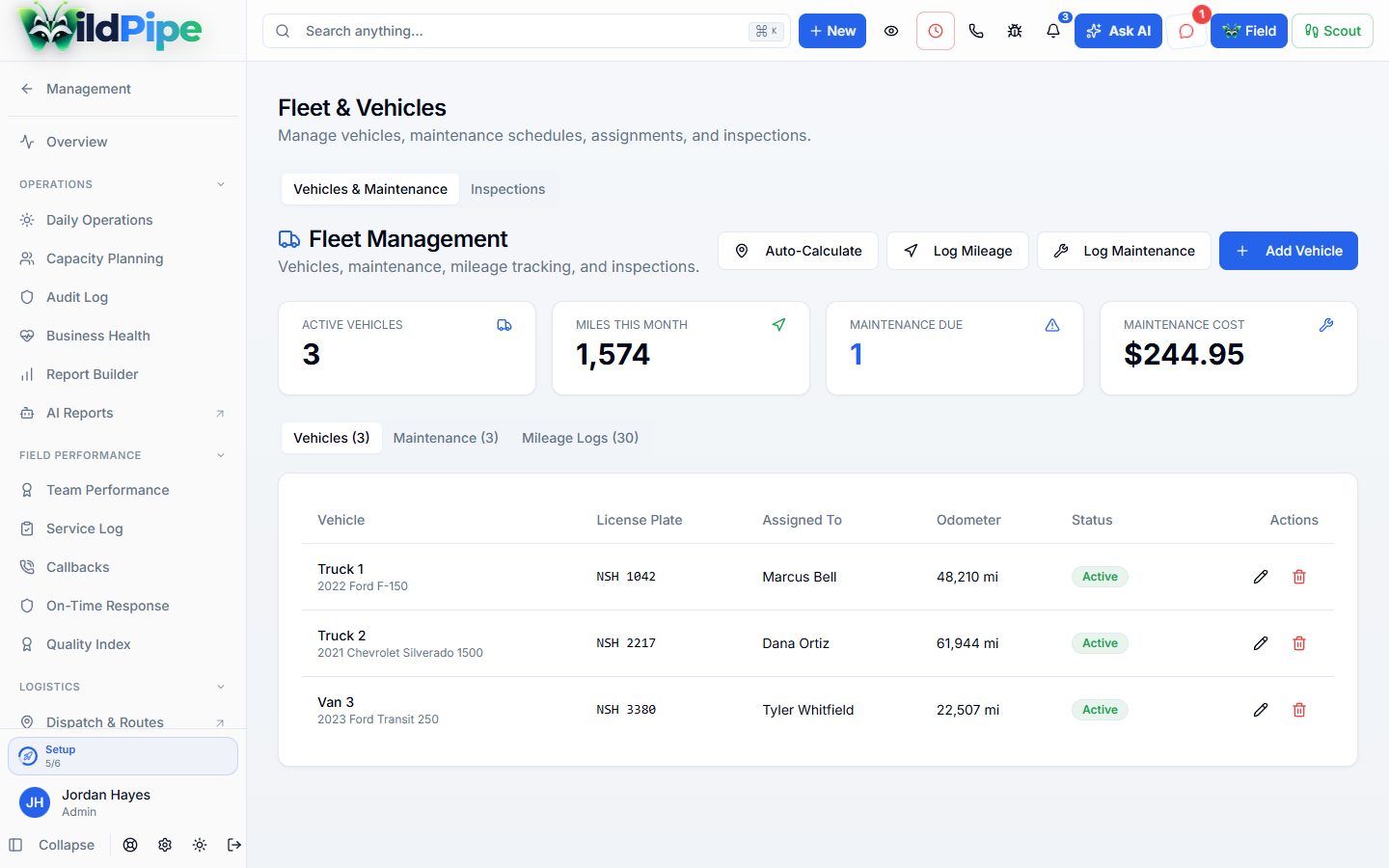Open settings gear icon in sidebar footer
This screenshot has height=868, width=1389.
point(165,845)
